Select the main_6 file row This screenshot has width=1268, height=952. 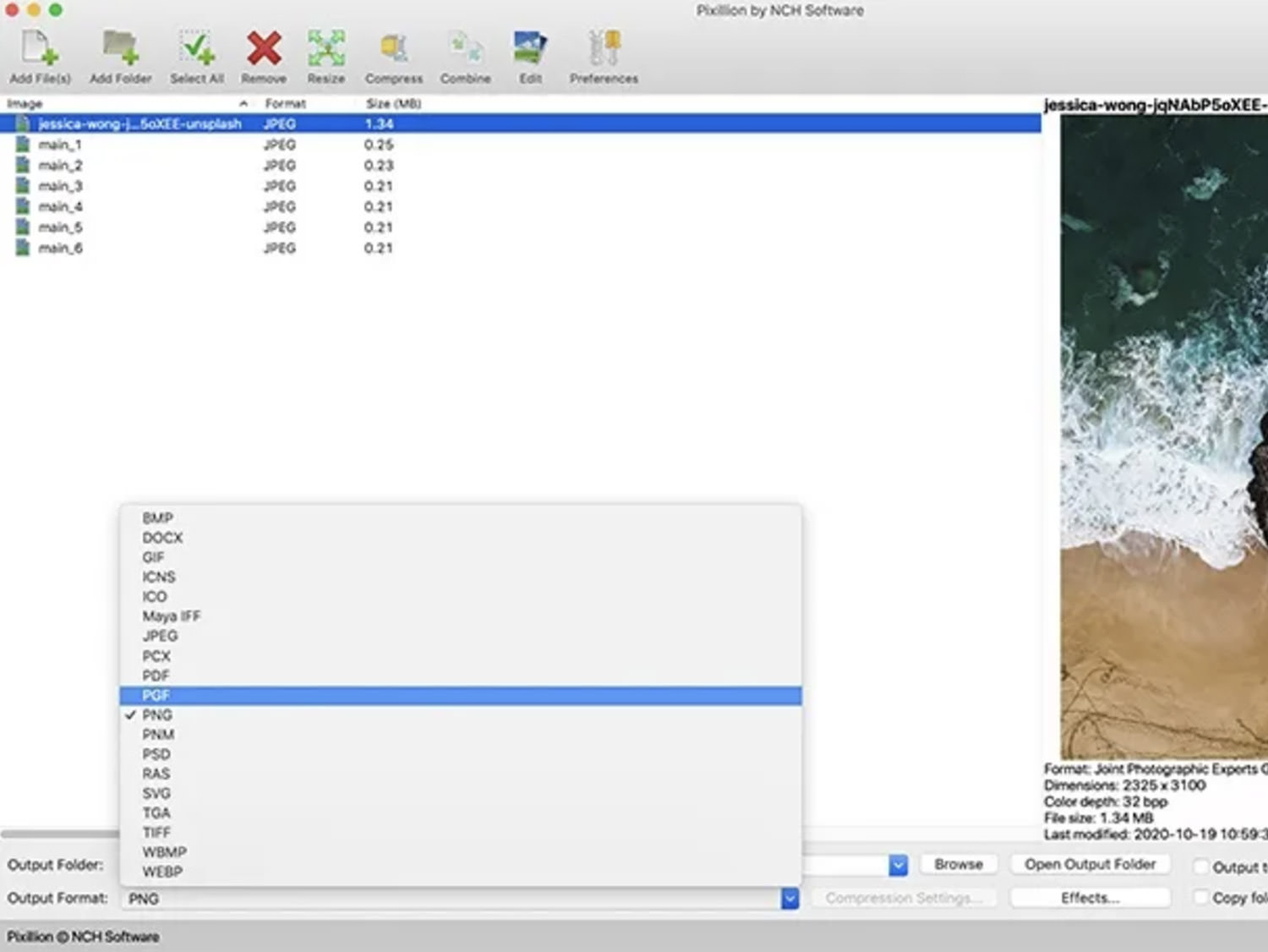point(521,248)
